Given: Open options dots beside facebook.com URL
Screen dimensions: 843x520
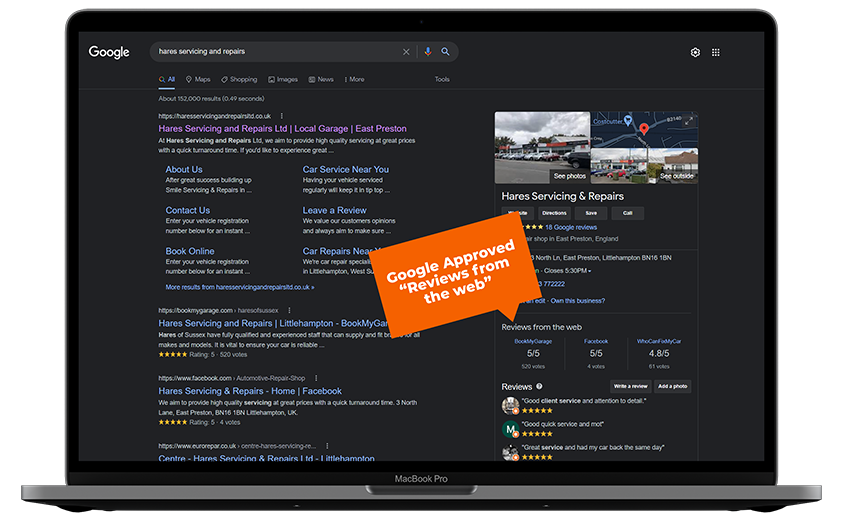Looking at the screenshot, I should [316, 378].
